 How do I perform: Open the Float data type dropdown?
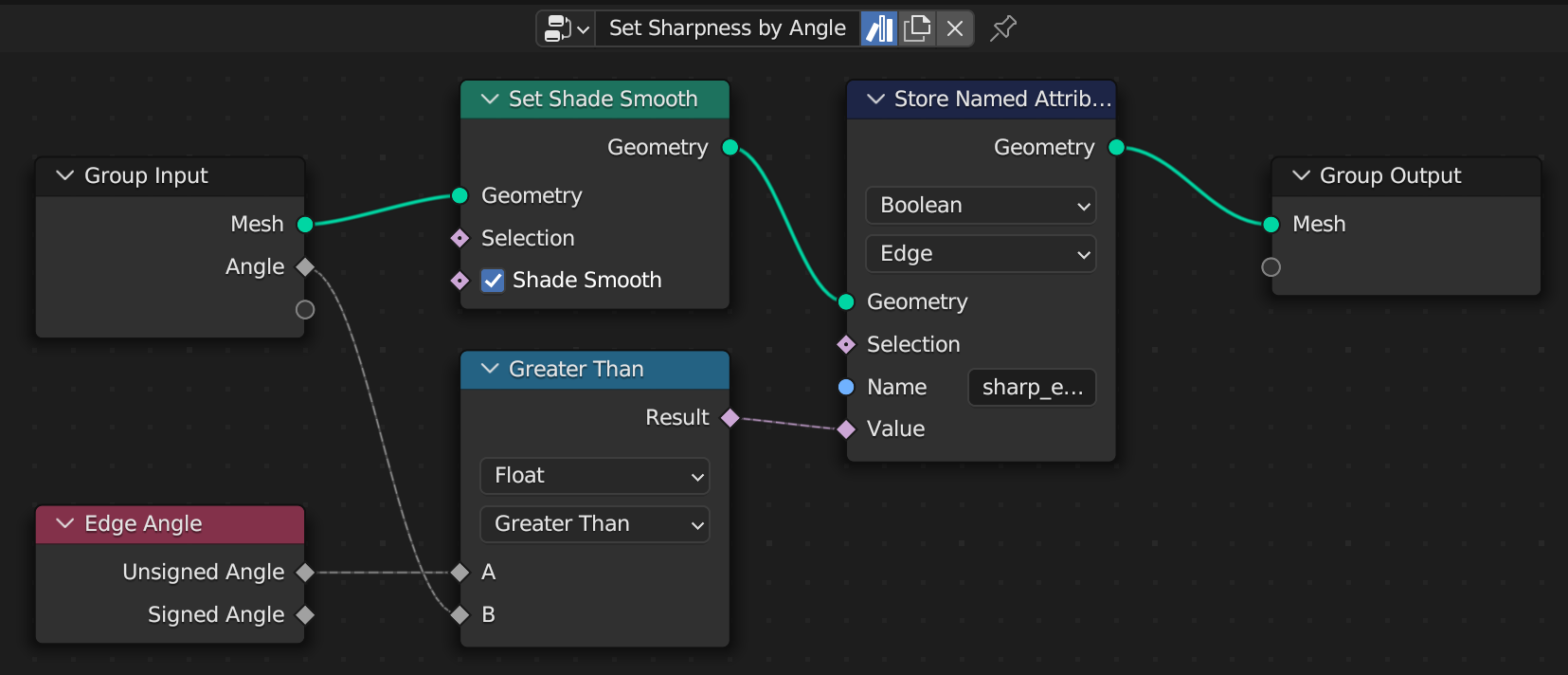595,476
